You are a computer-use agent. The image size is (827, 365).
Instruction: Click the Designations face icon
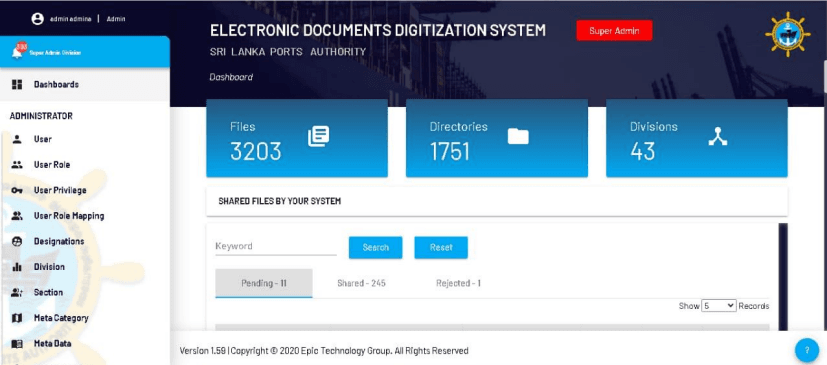(x=17, y=241)
